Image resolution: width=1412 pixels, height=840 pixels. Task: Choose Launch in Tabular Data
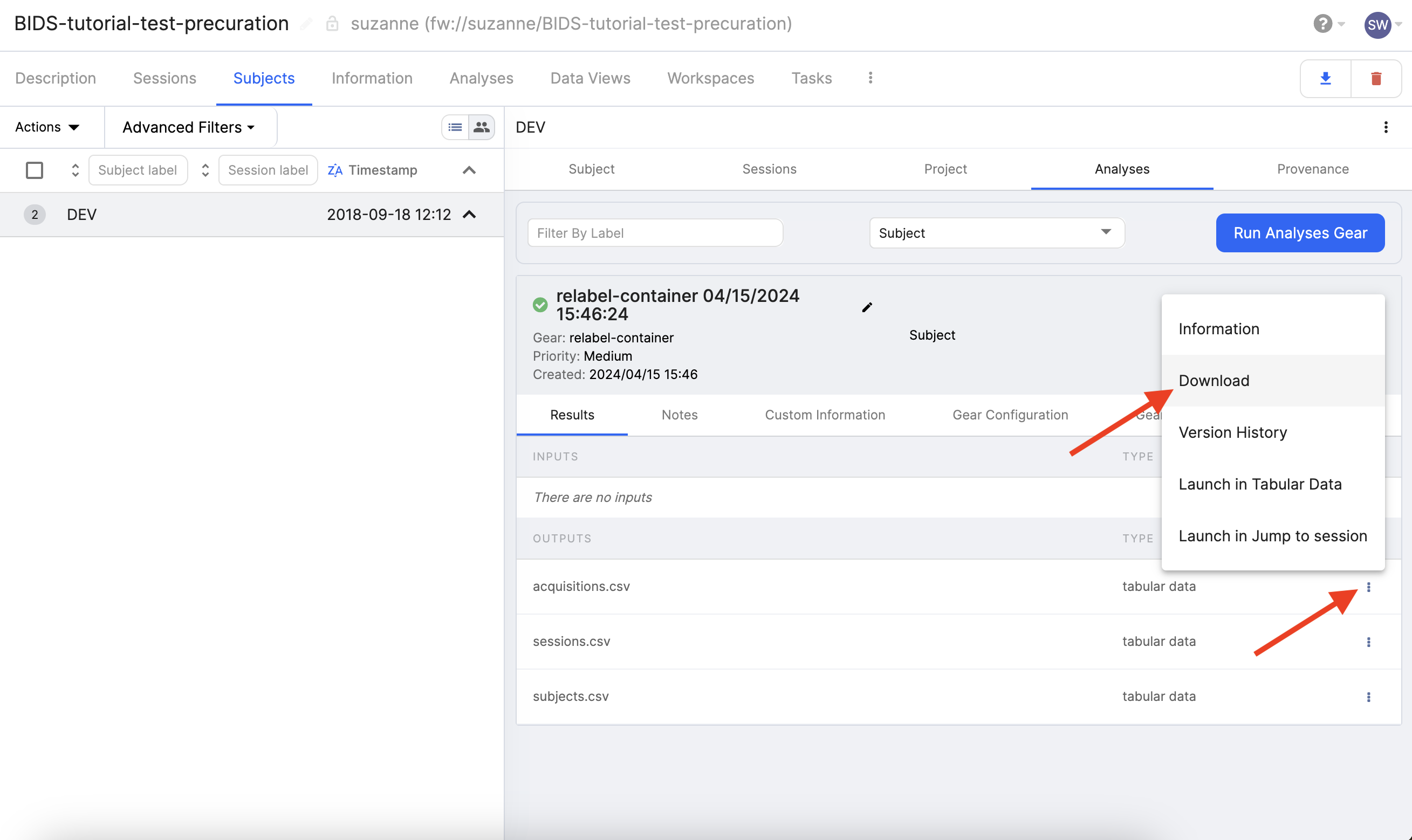1273,484
